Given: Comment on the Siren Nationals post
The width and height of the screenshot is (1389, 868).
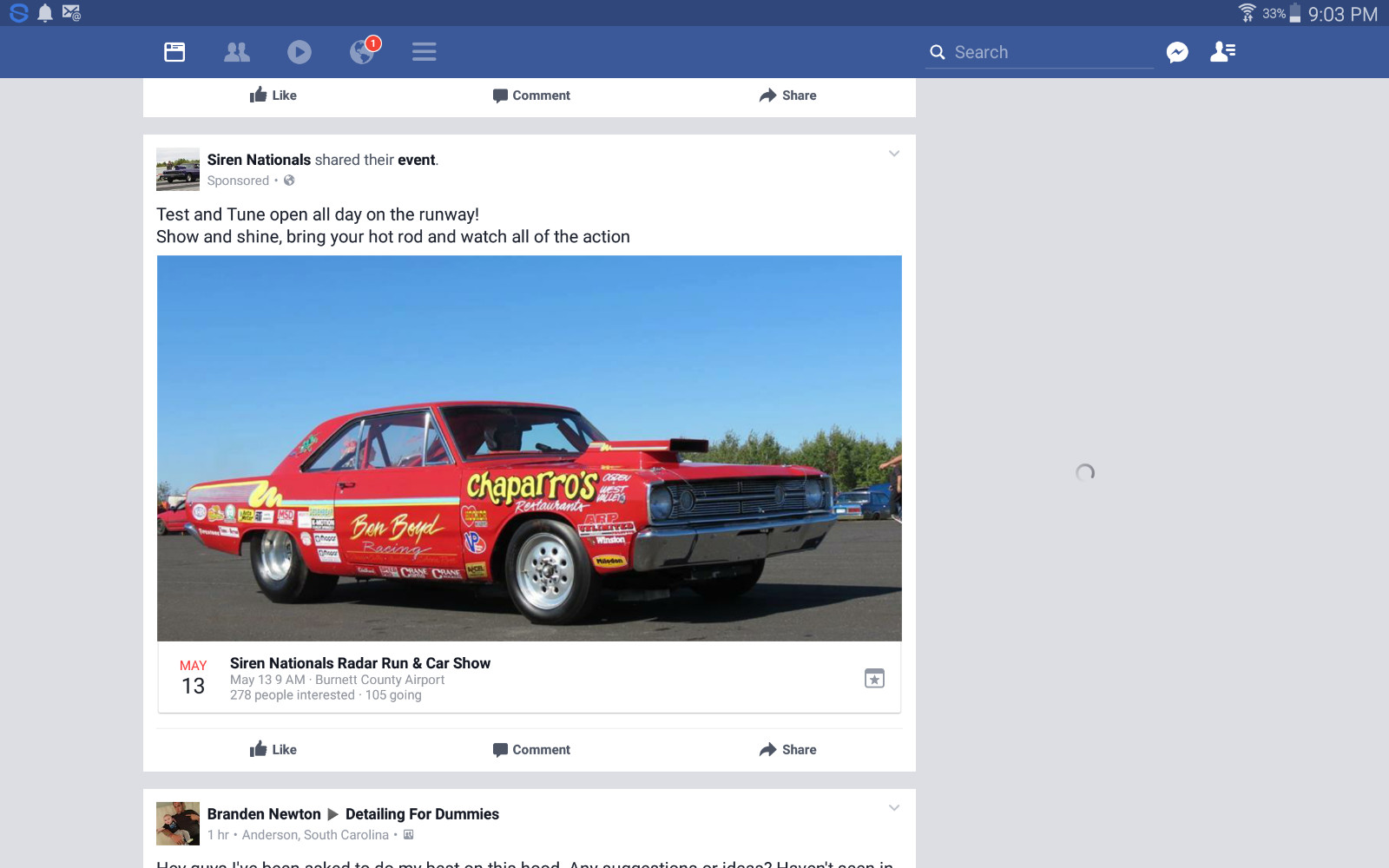Looking at the screenshot, I should tap(531, 749).
